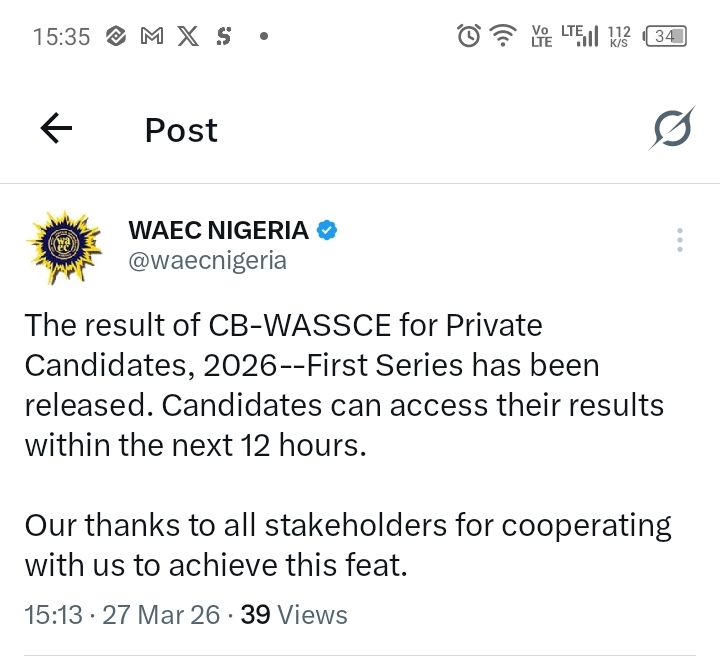720x663 pixels.
Task: Tap the dollar-sign notification icon
Action: point(224,37)
